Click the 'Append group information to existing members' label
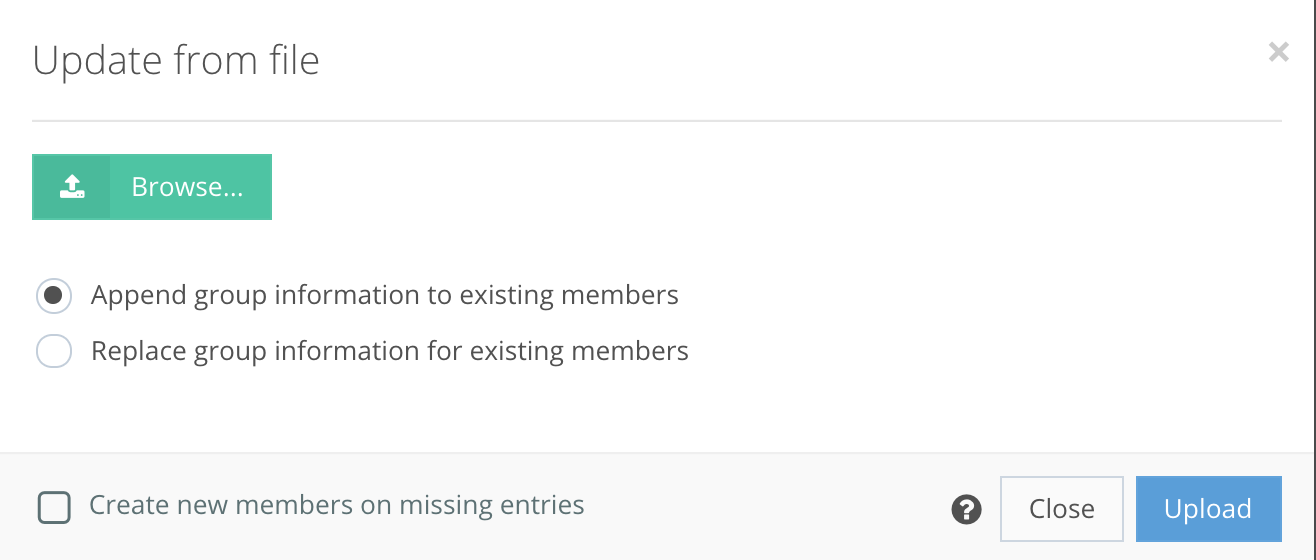1316x560 pixels. click(385, 296)
